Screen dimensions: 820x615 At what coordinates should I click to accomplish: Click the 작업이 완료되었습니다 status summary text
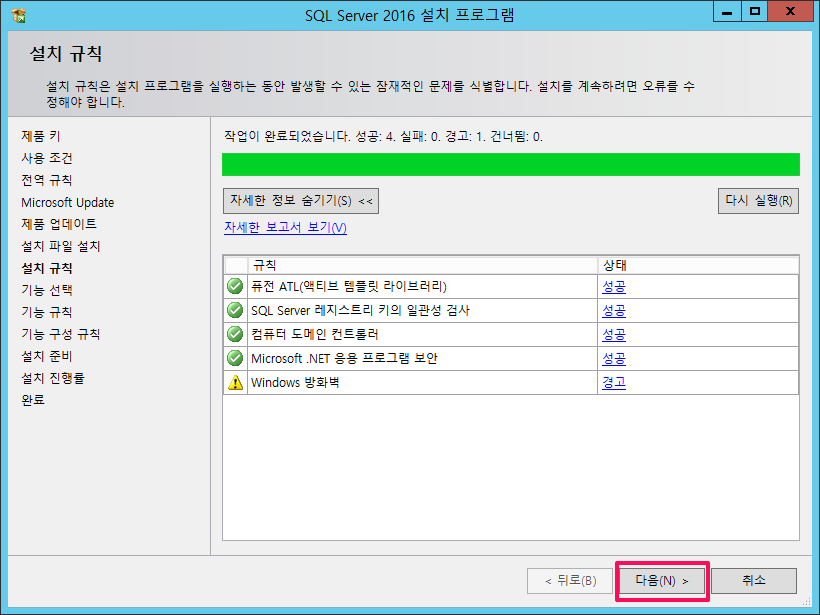click(x=384, y=137)
